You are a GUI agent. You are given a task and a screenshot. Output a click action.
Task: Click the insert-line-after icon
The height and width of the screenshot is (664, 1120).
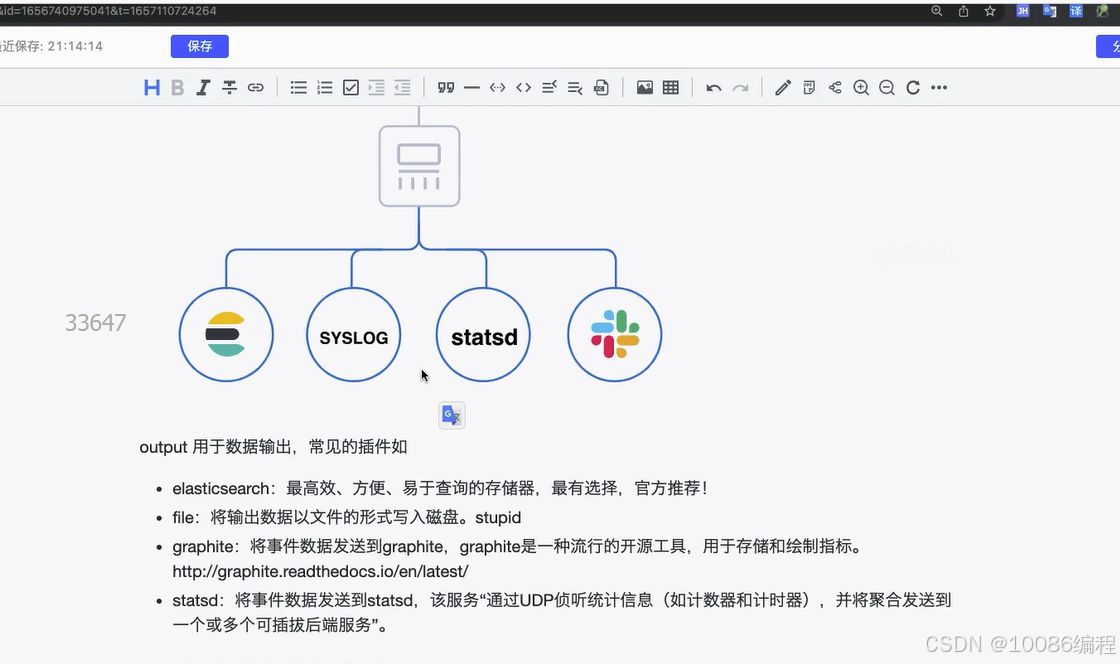[x=575, y=88]
